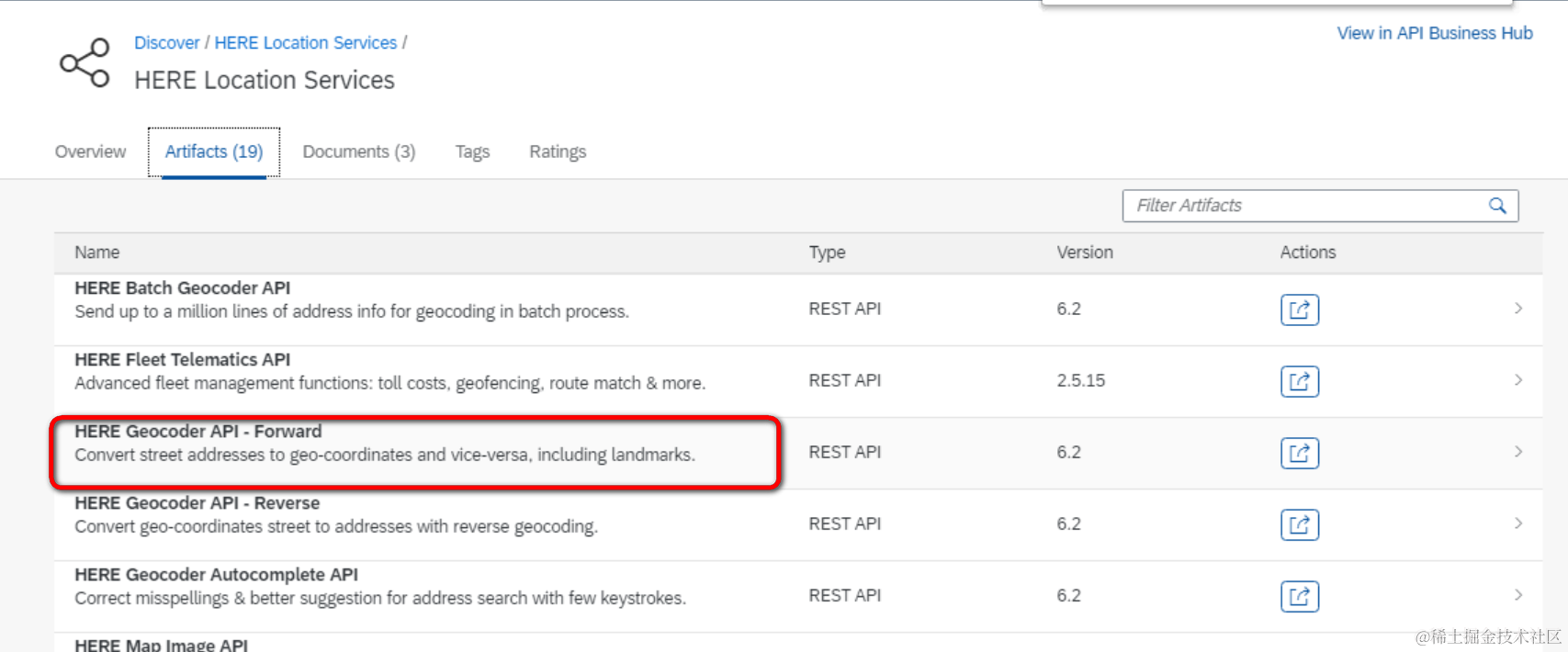Open HERE Fleet Telematics API action icon
Screen dimensions: 1568x652
click(1300, 381)
